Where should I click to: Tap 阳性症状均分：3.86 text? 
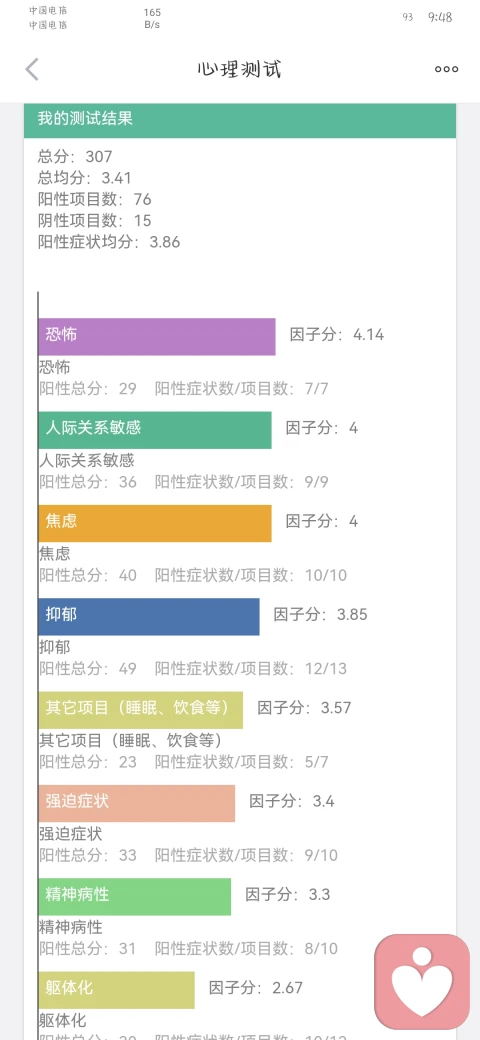pyautogui.click(x=109, y=242)
